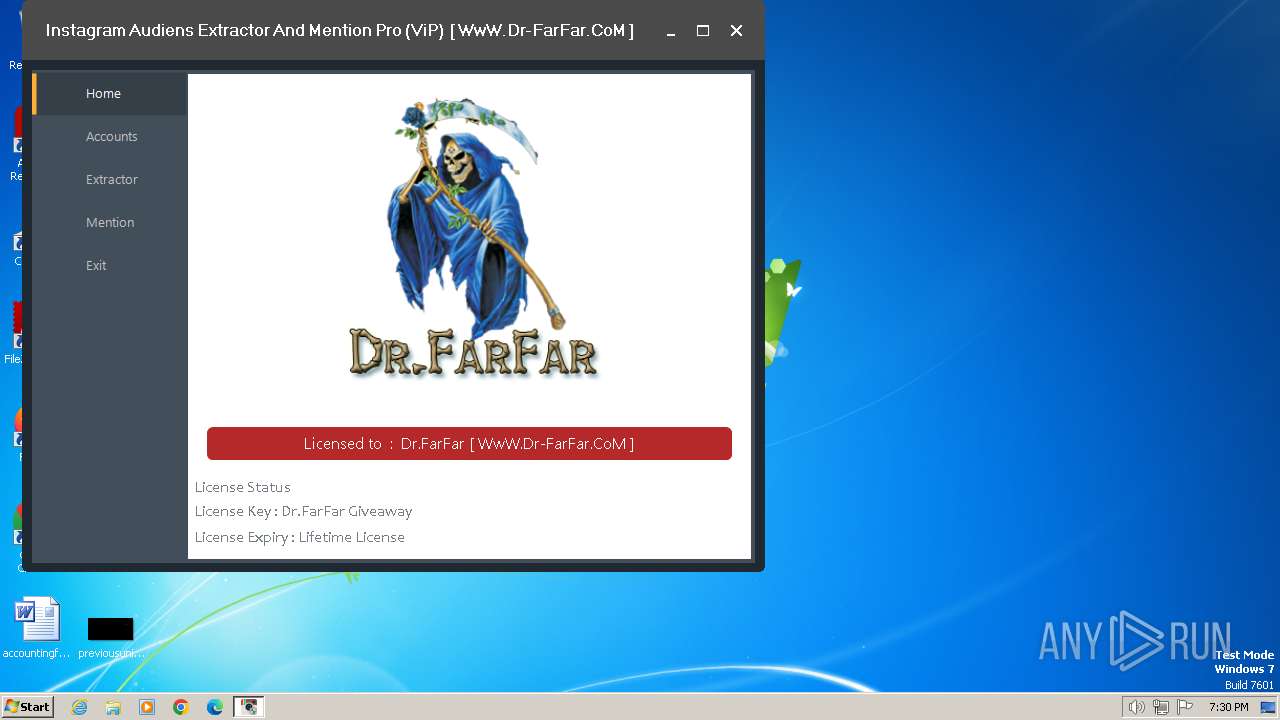
Task: Select License Expiry Lifetime License text
Action: [300, 537]
